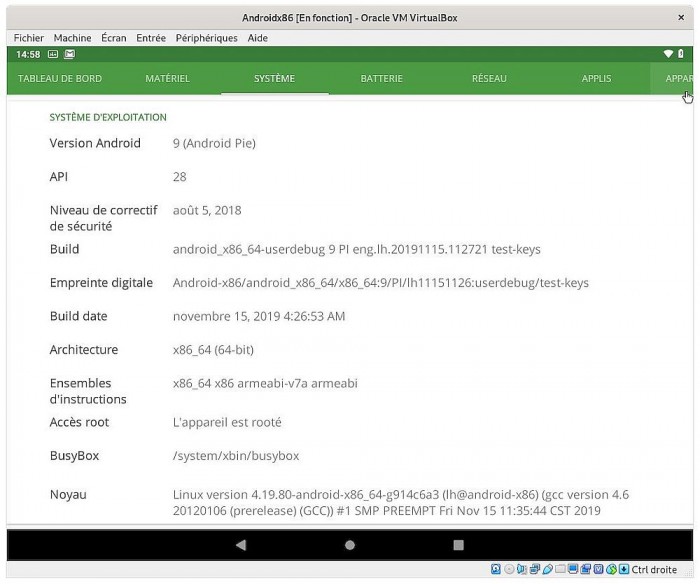
Task: Click the display settings status icon
Action: 573,570
